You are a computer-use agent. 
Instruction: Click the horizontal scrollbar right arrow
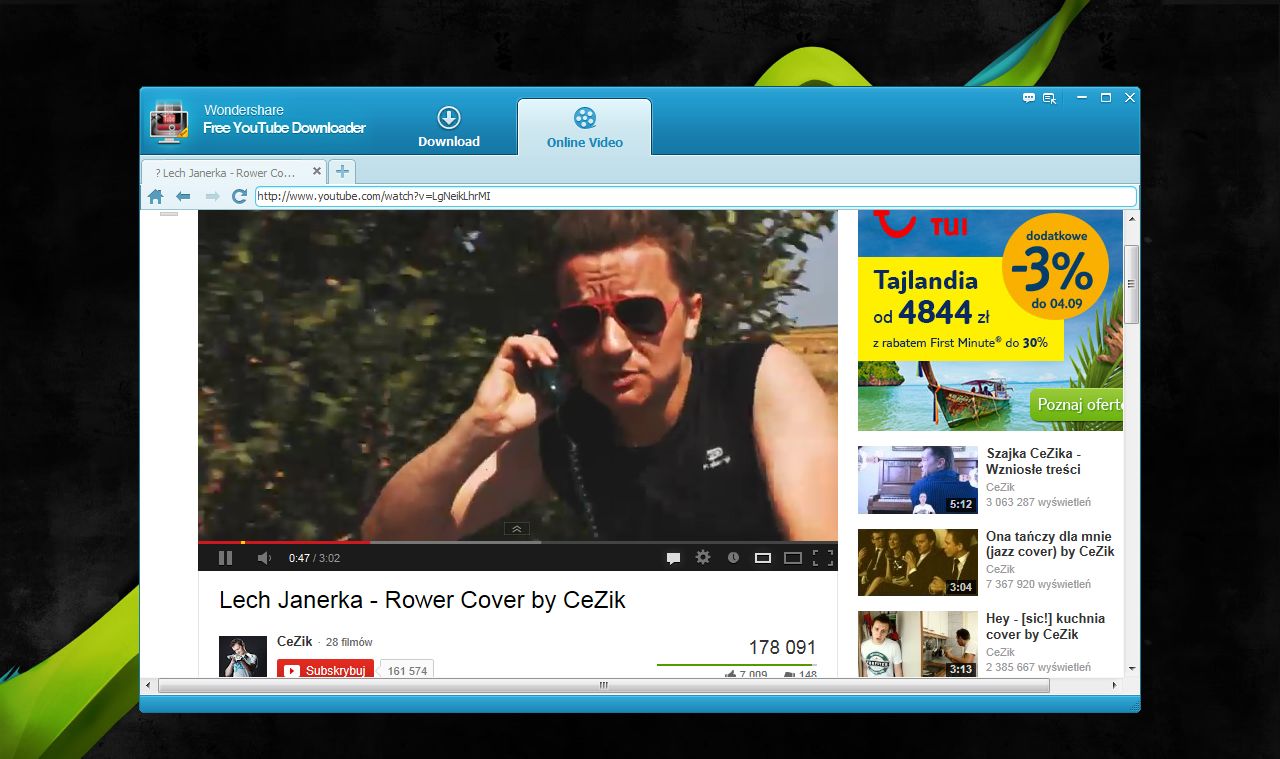click(x=1116, y=685)
